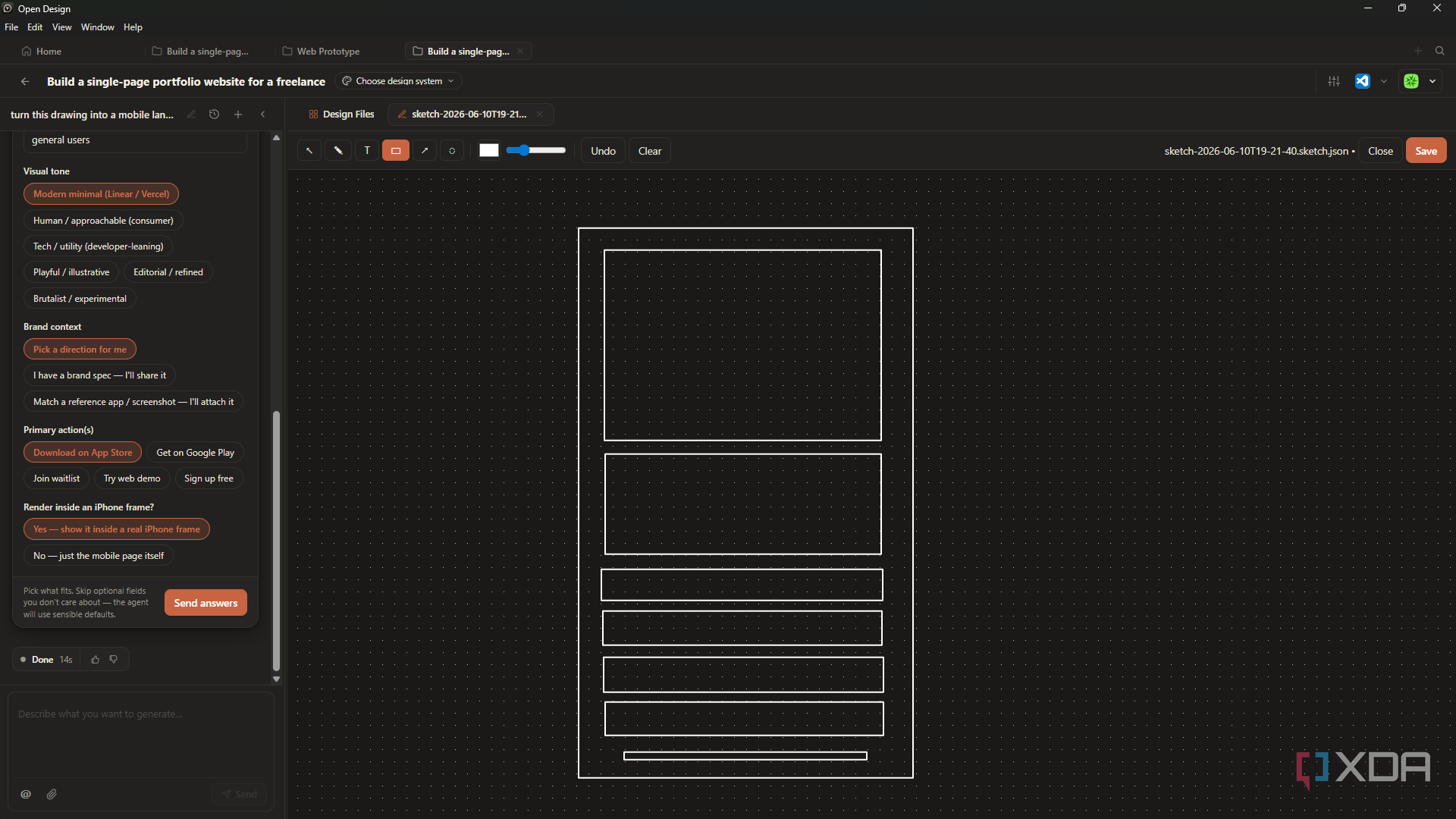Expand the agent avatar dropdown chevron
1456x819 pixels.
tap(1432, 81)
